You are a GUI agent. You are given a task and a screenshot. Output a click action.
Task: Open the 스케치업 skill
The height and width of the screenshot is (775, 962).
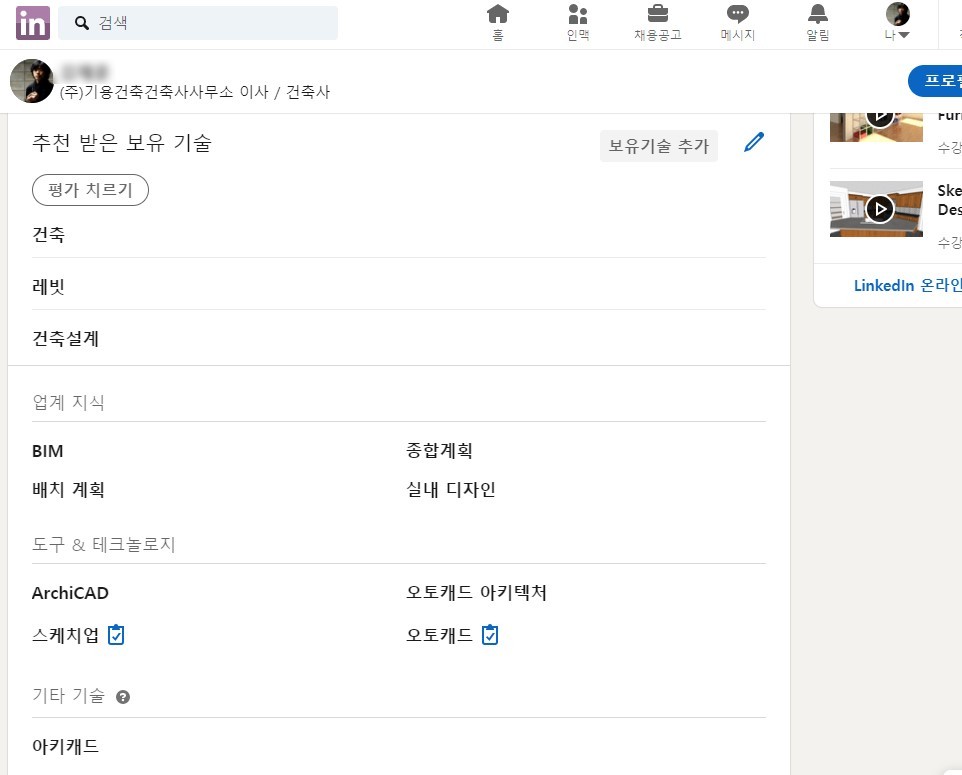click(66, 635)
